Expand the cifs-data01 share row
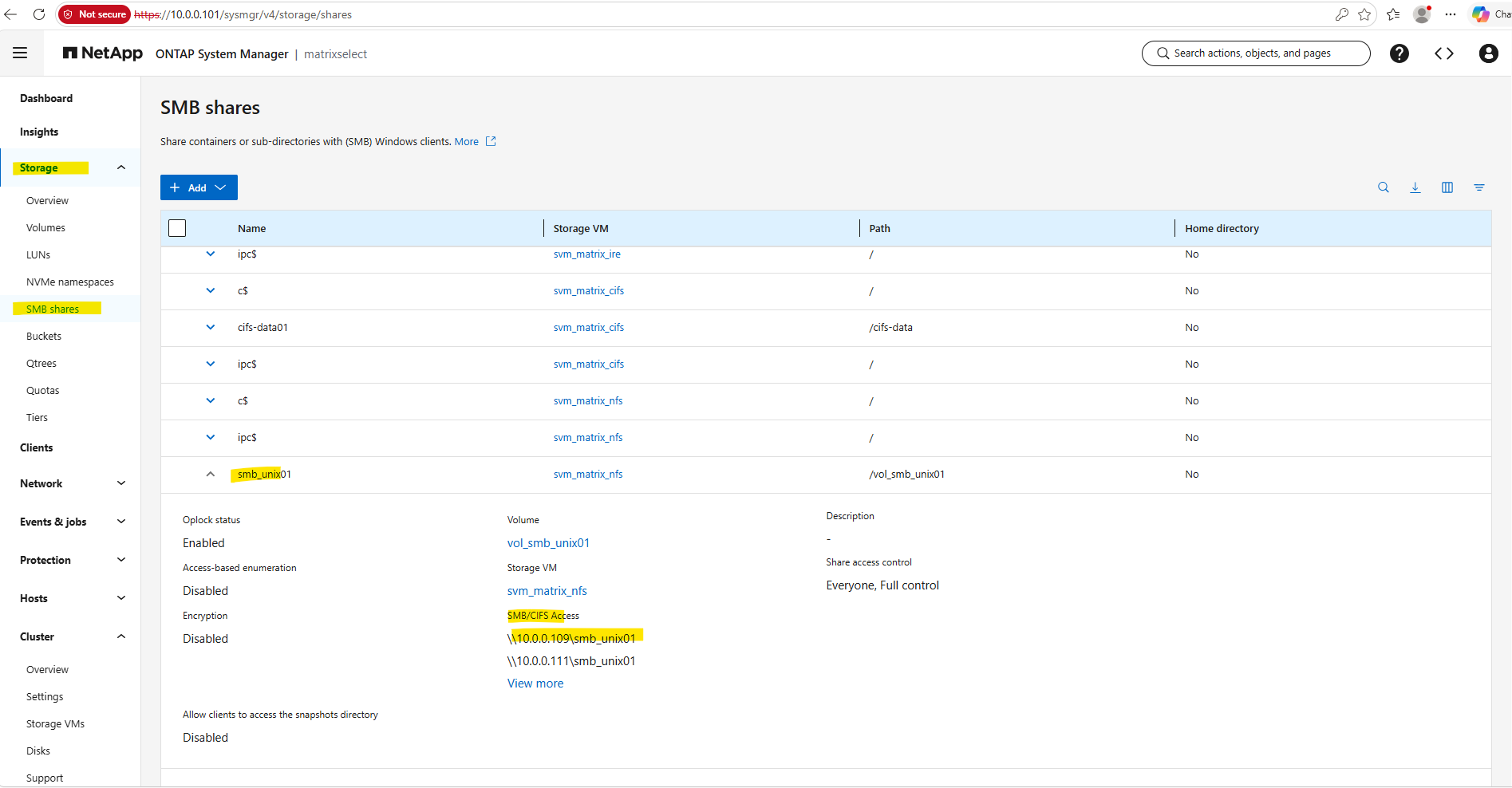Image resolution: width=1512 pixels, height=788 pixels. tap(211, 327)
